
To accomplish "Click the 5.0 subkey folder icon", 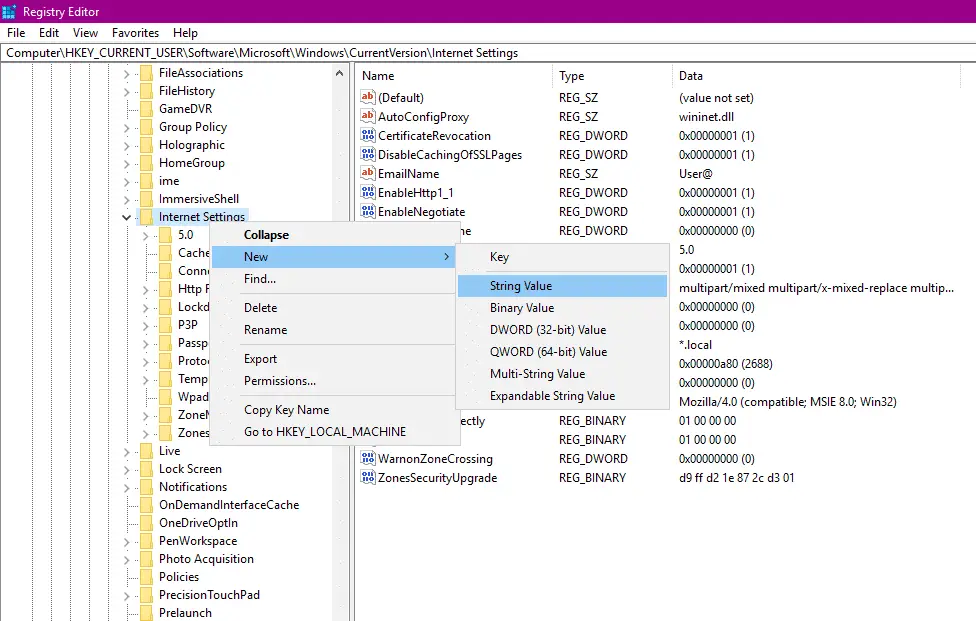I will pyautogui.click(x=166, y=235).
